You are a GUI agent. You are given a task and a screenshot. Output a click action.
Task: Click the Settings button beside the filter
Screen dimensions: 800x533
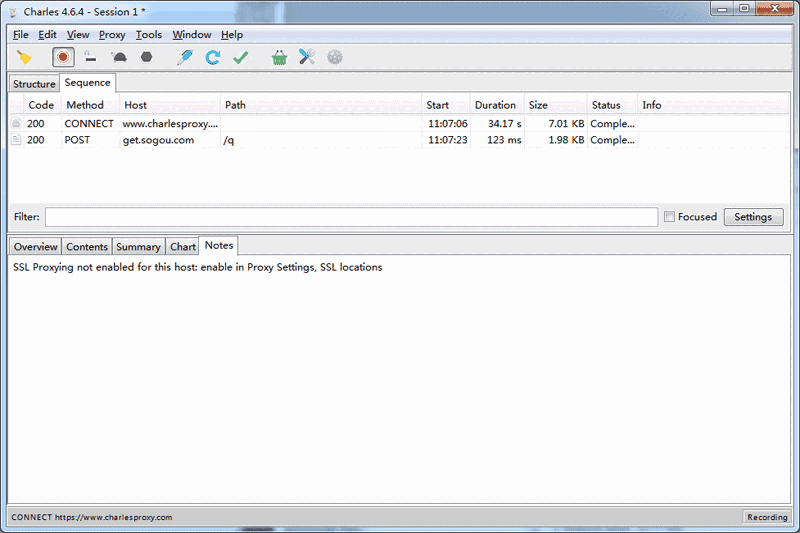point(753,217)
